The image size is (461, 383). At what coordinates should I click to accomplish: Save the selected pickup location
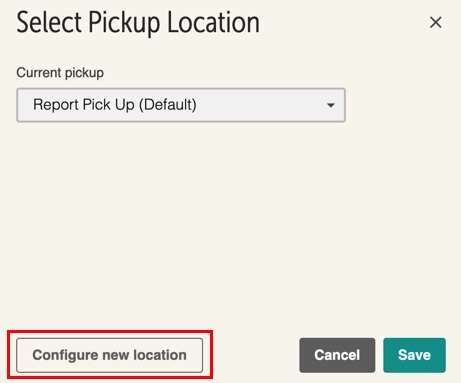pos(414,355)
